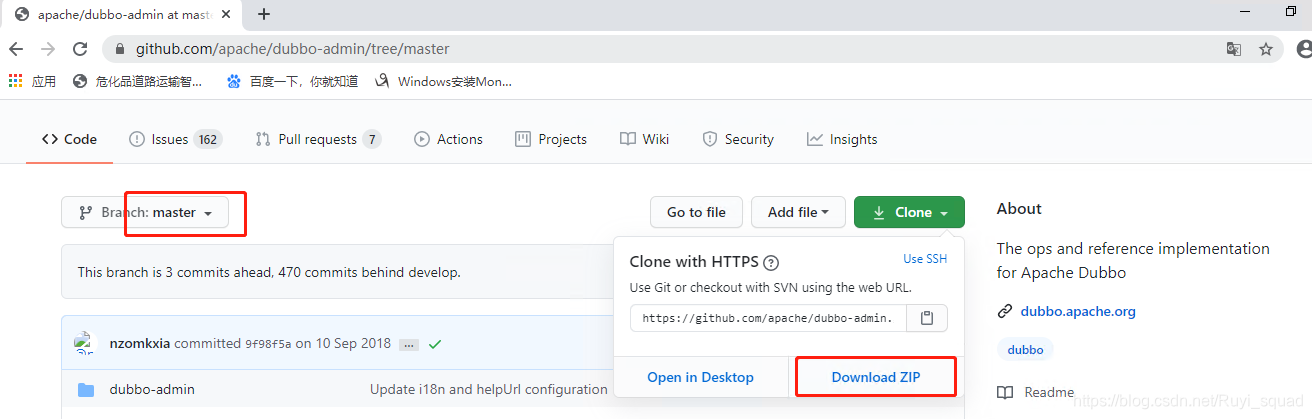Open a new browser tab with plus
The image size is (1312, 419).
(x=264, y=14)
